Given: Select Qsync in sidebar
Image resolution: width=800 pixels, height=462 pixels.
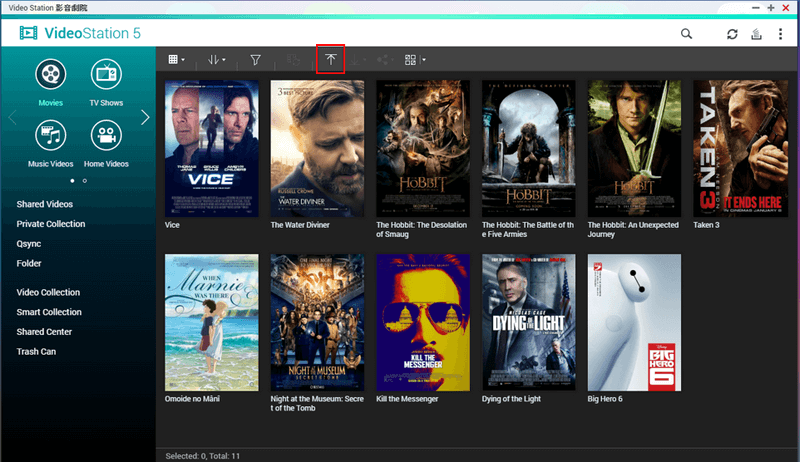Looking at the screenshot, I should coord(29,244).
